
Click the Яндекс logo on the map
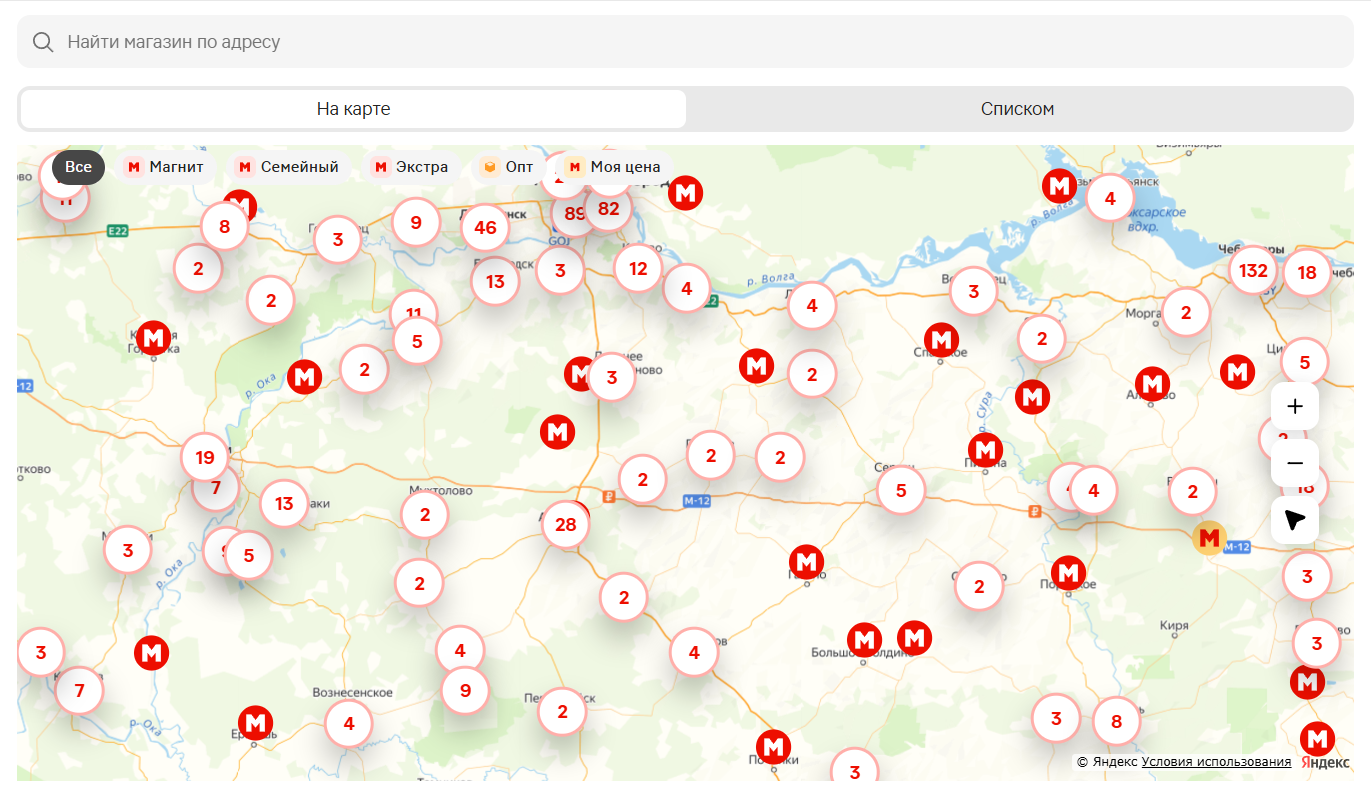click(1326, 762)
